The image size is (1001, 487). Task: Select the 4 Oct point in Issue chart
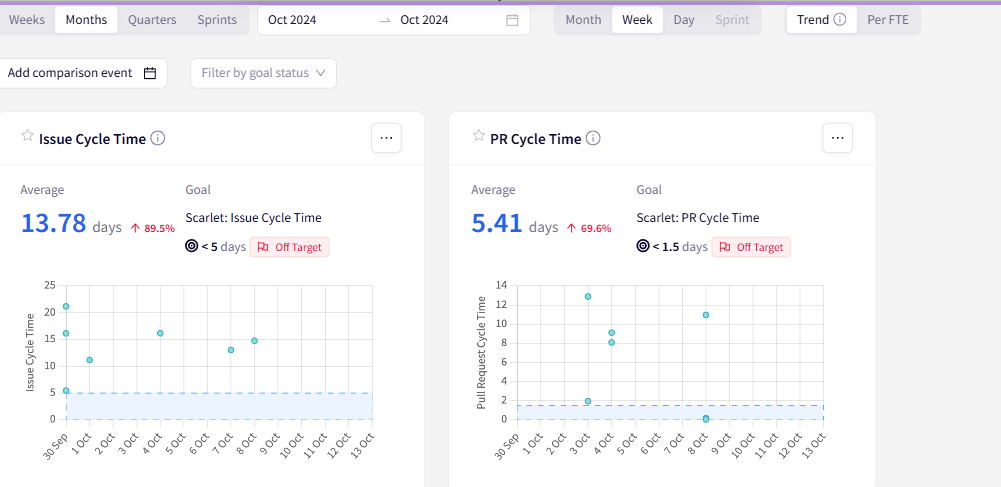pos(160,333)
